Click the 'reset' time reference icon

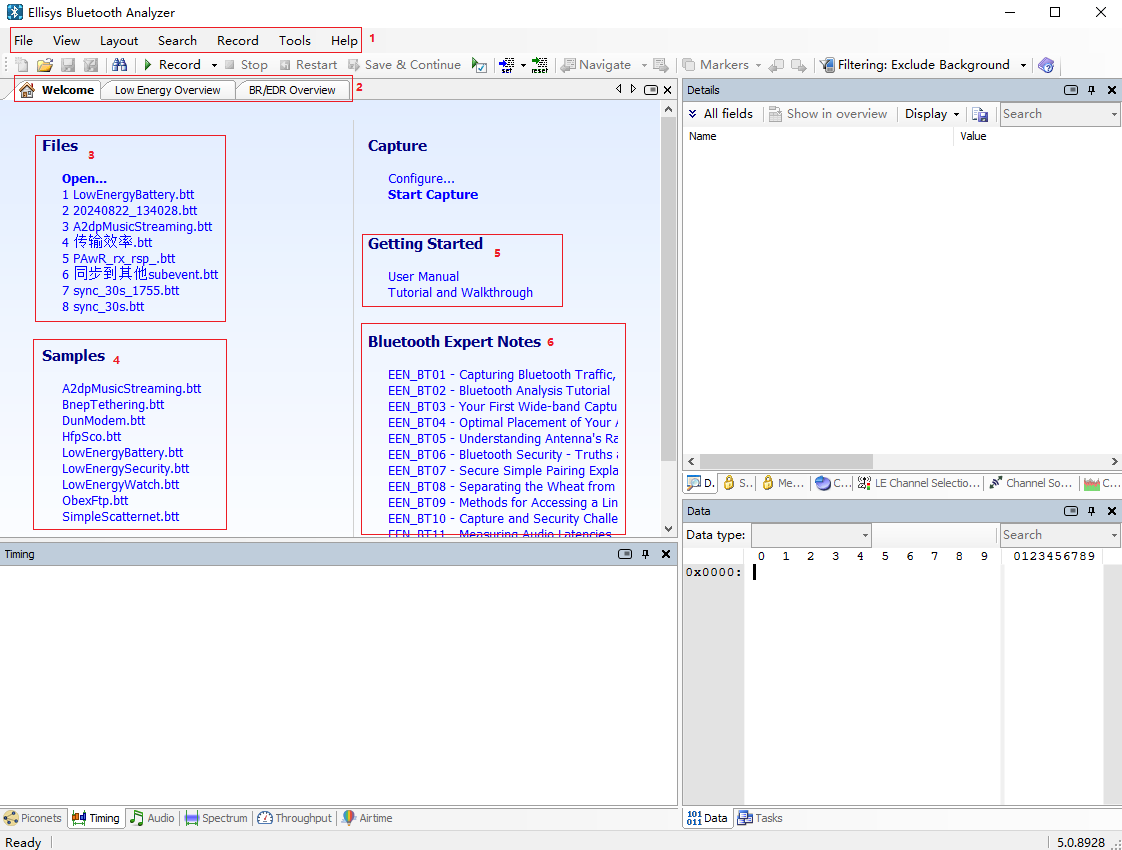click(540, 65)
